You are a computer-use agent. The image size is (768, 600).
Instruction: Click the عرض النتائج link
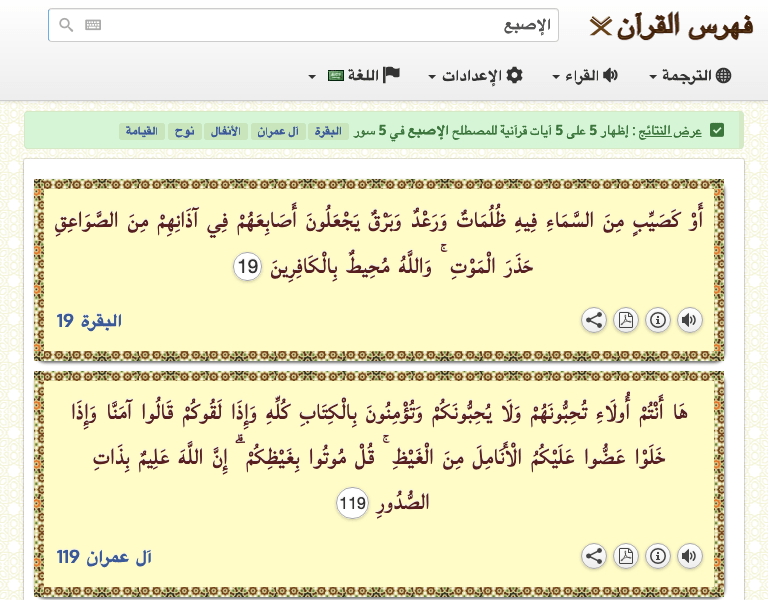point(670,131)
